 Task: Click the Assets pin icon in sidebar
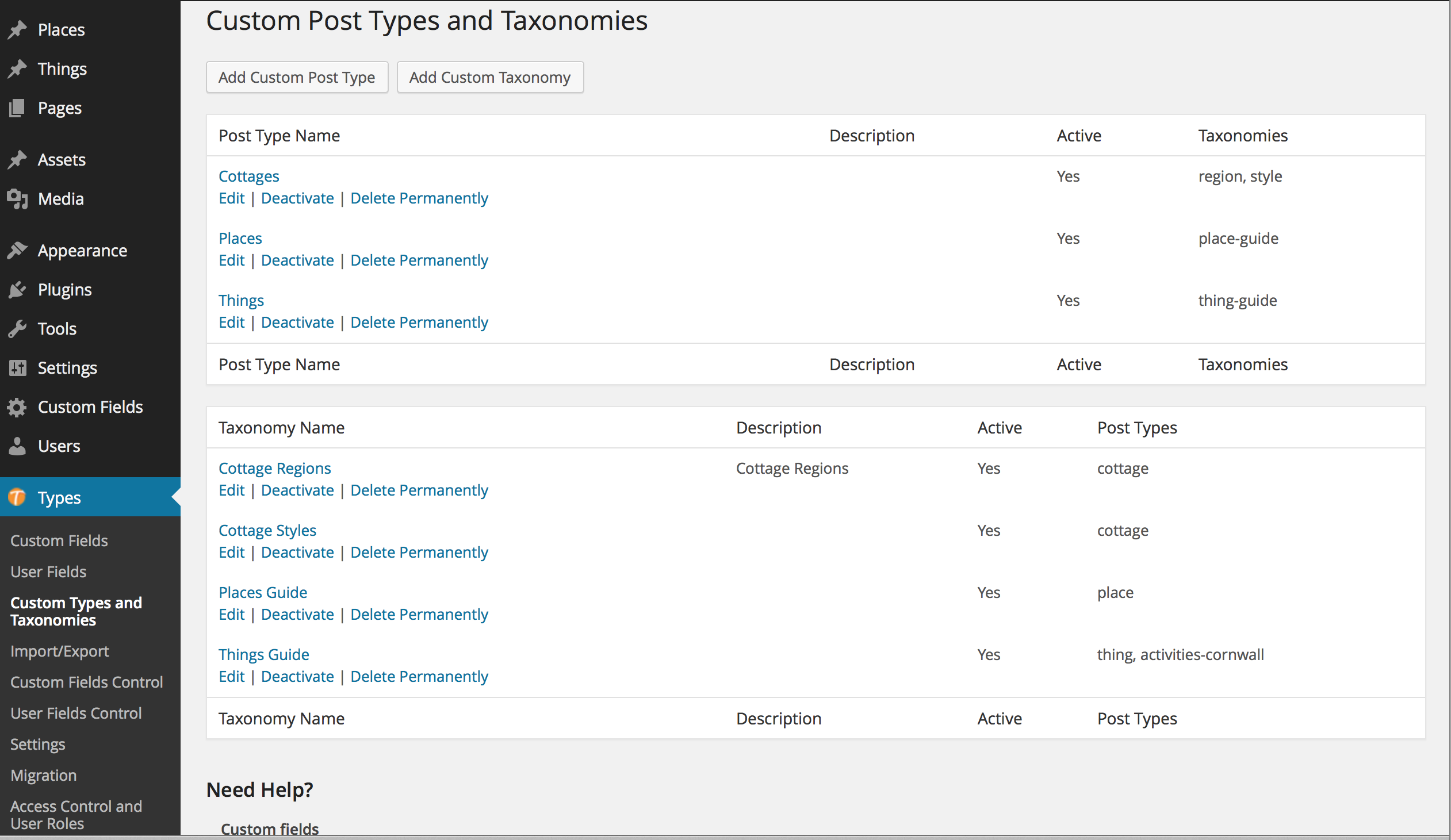17,159
